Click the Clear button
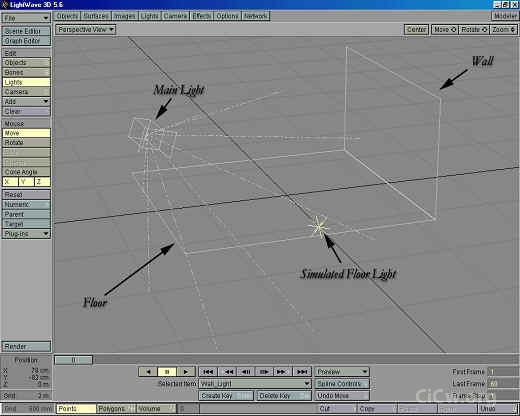Screen dimensions: 520x416 26,111
